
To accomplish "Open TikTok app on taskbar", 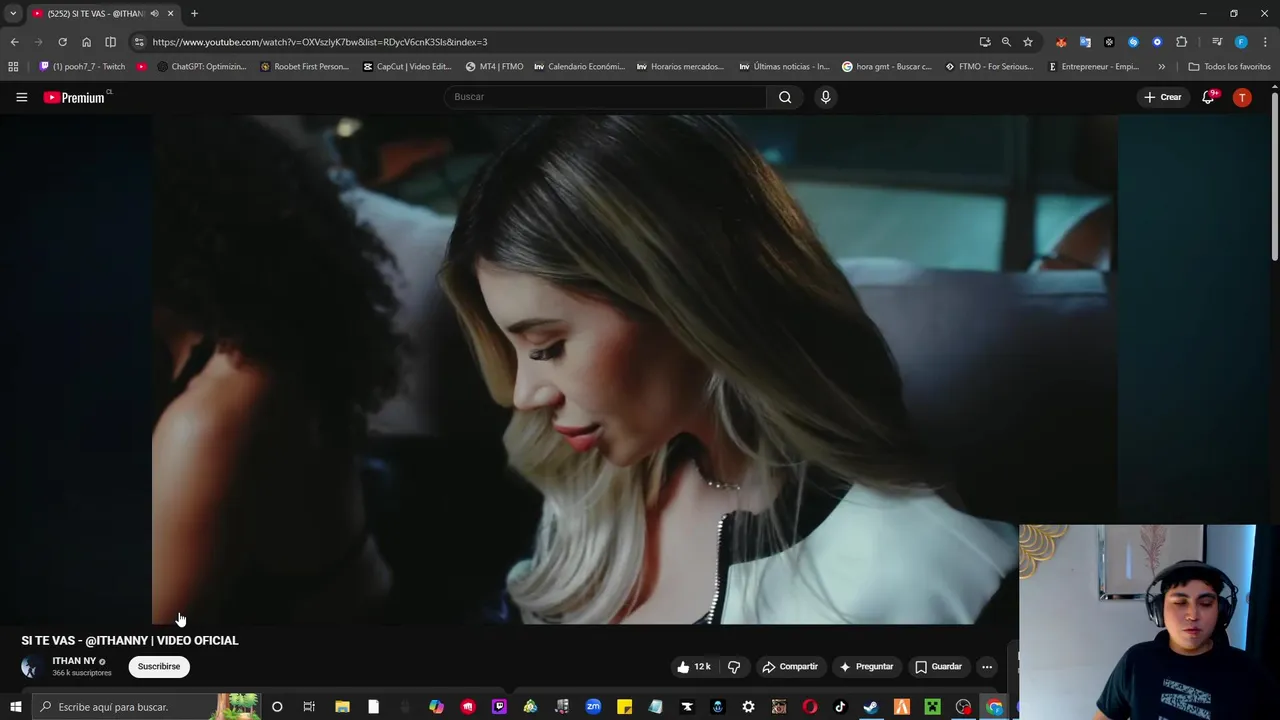I will (x=840, y=707).
